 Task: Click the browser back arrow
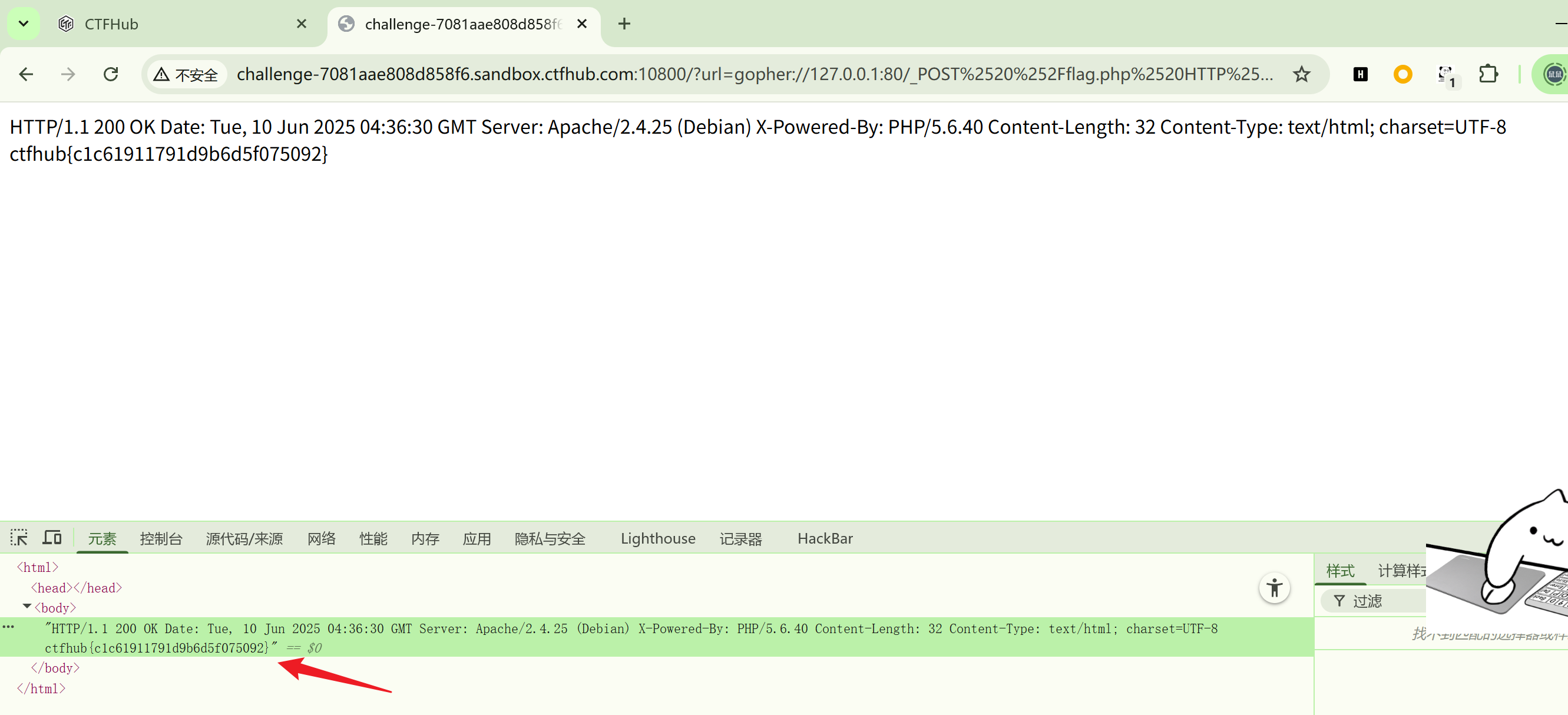click(26, 74)
